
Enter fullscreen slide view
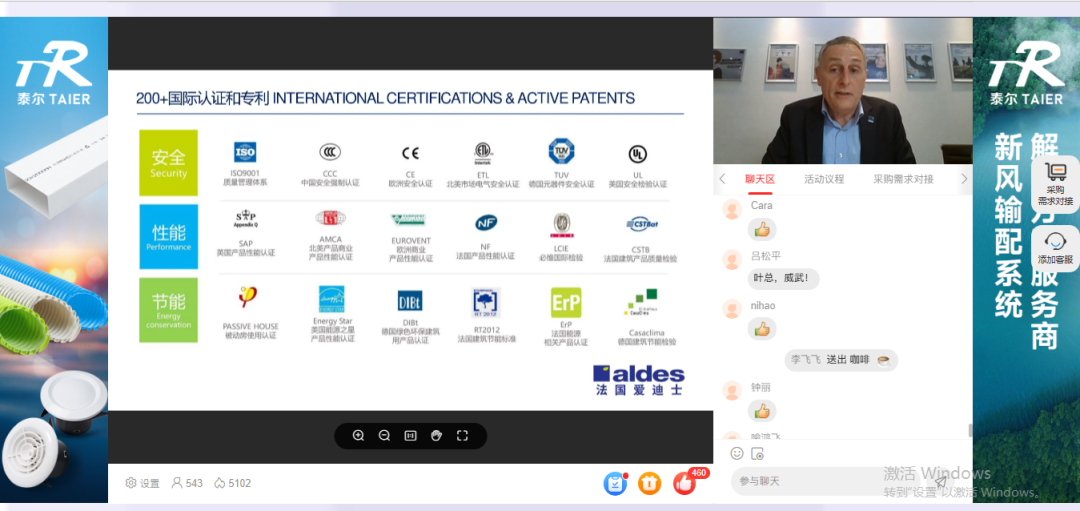[x=462, y=436]
